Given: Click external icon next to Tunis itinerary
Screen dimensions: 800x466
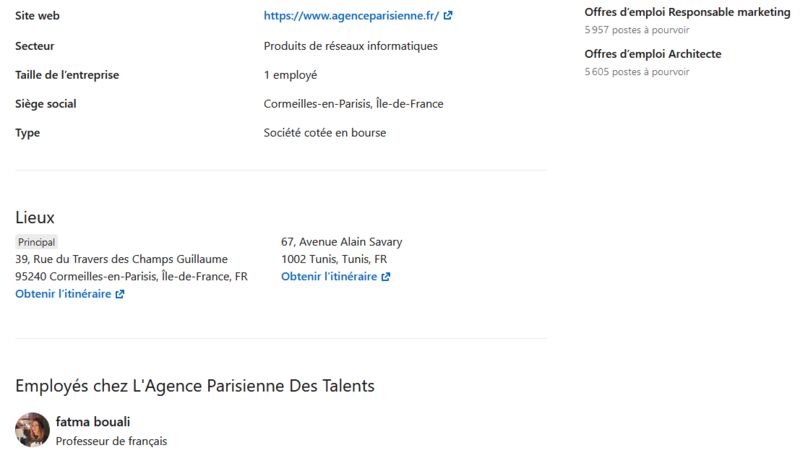Looking at the screenshot, I should pyautogui.click(x=386, y=277).
